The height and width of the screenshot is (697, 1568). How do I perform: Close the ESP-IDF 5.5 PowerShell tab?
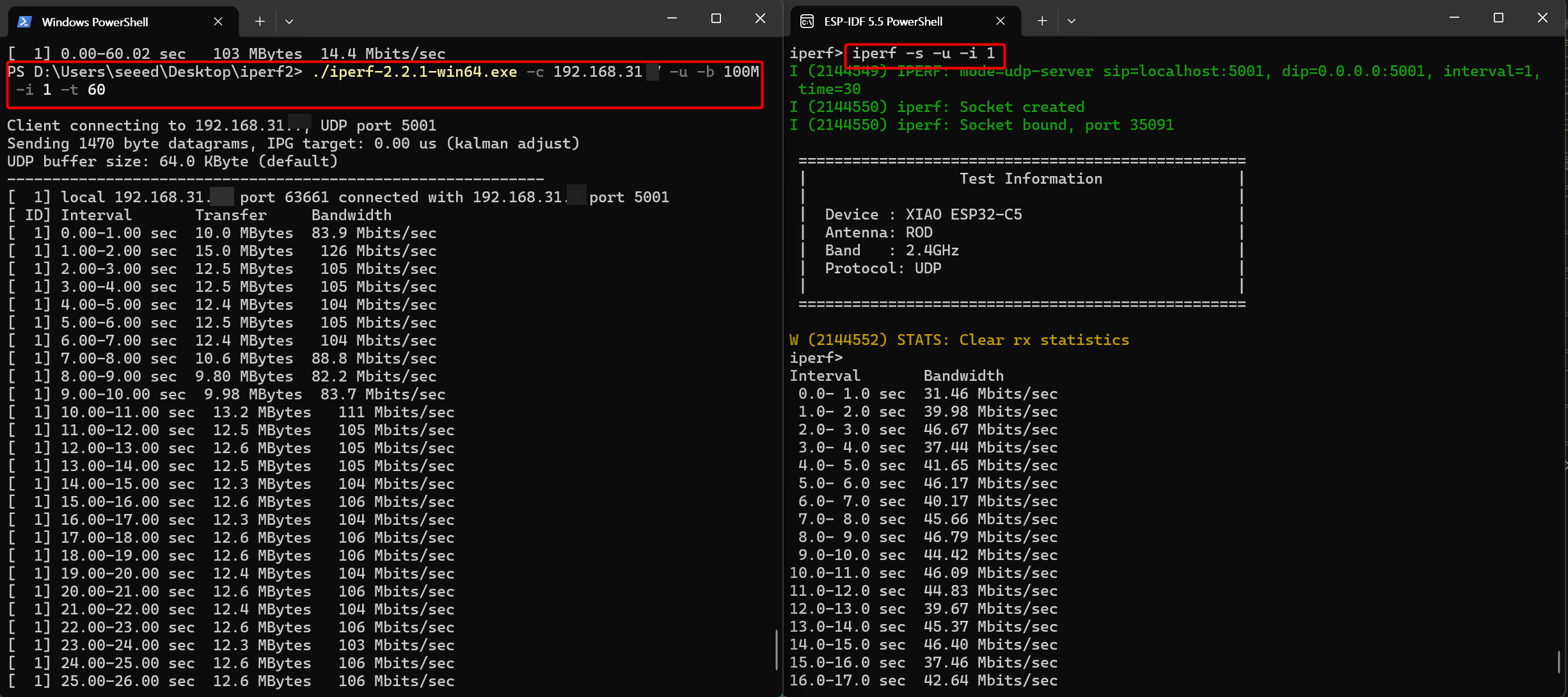[x=1001, y=21]
